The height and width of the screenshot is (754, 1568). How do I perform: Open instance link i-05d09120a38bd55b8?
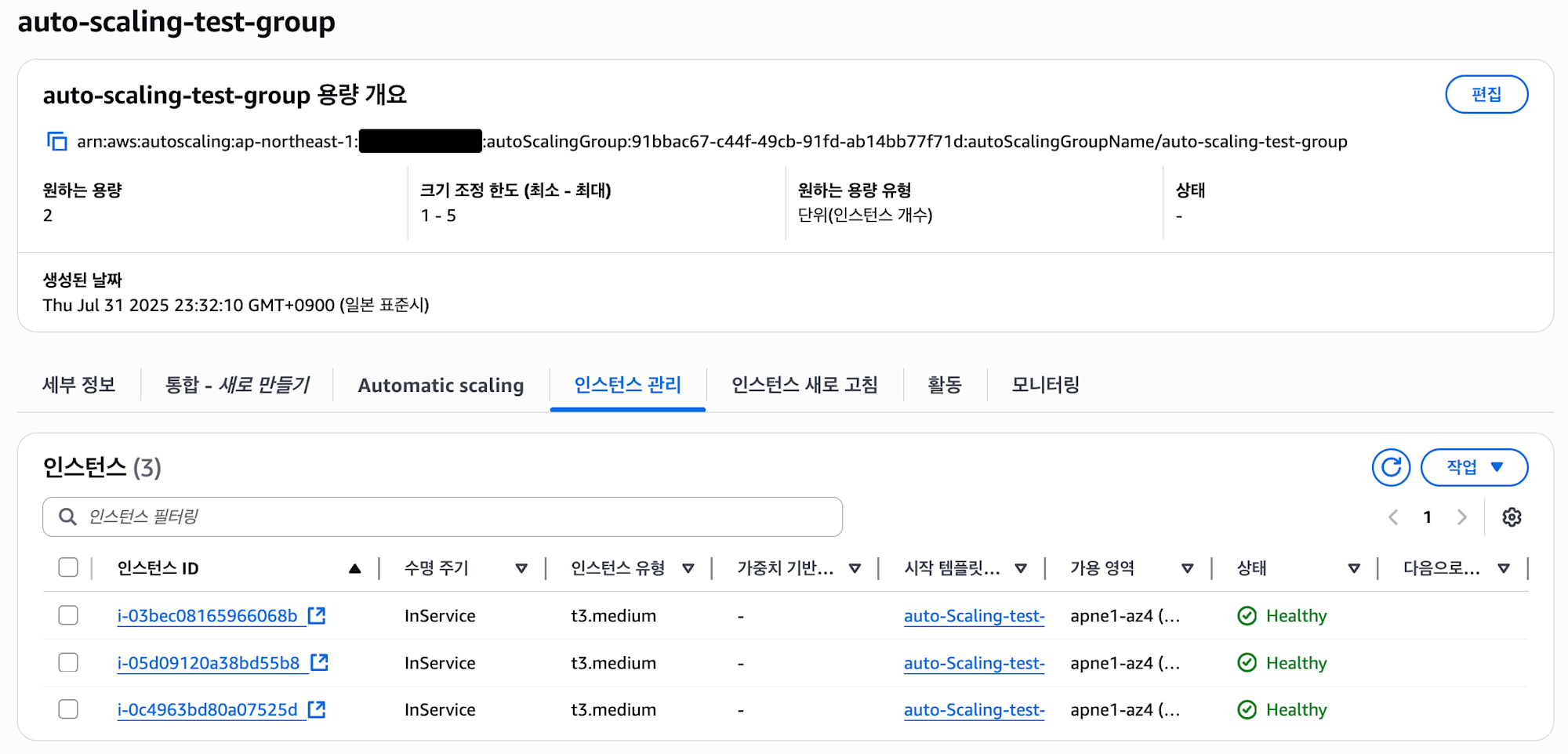209,663
